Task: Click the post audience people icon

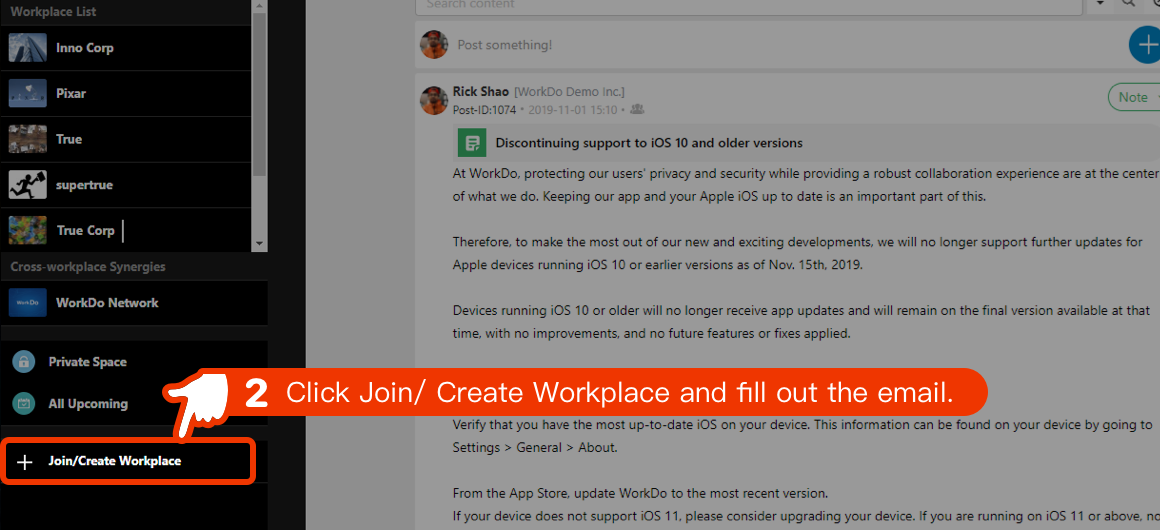Action: (x=637, y=110)
